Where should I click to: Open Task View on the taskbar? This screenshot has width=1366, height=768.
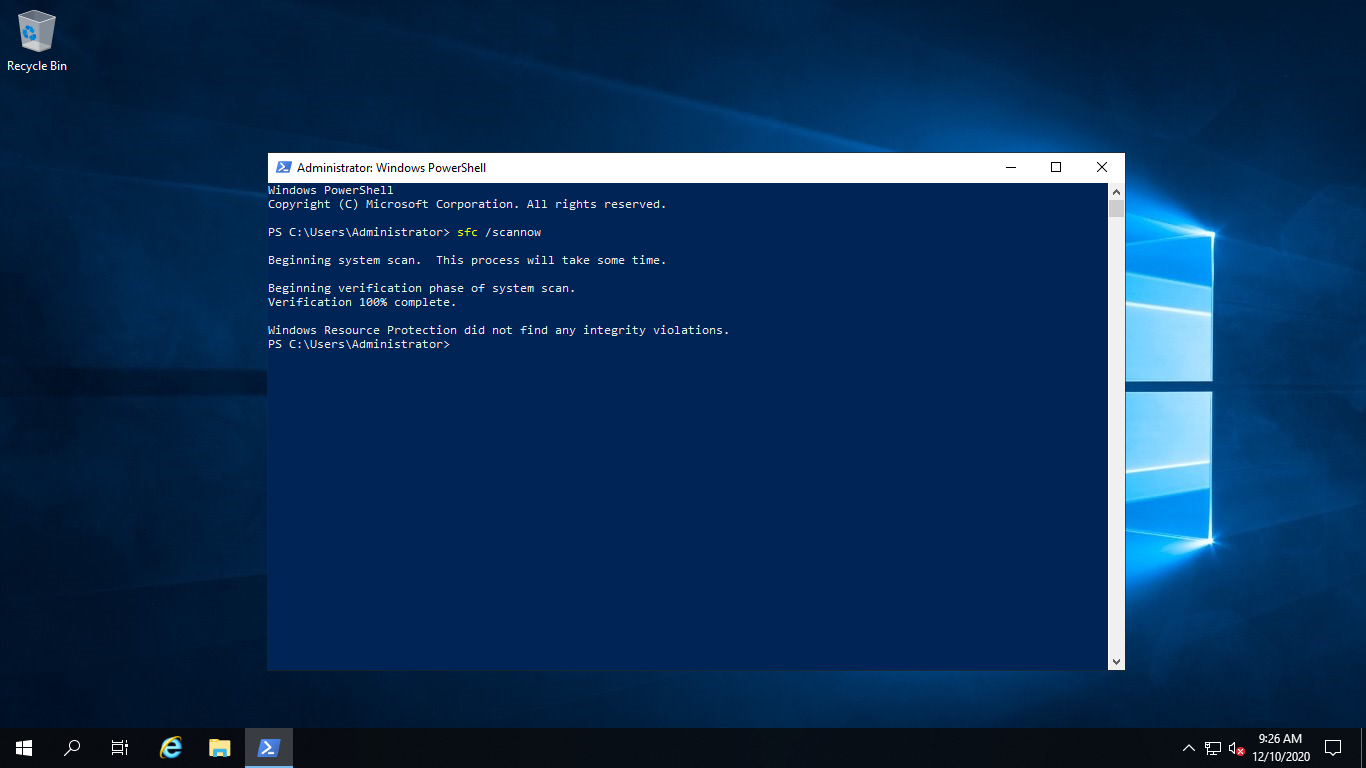click(x=120, y=747)
